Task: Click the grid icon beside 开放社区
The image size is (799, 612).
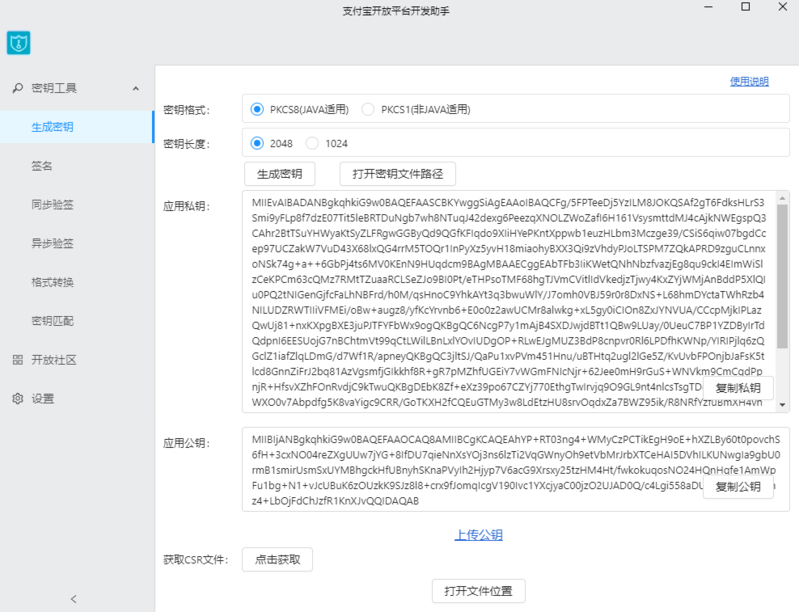Action: (18, 360)
